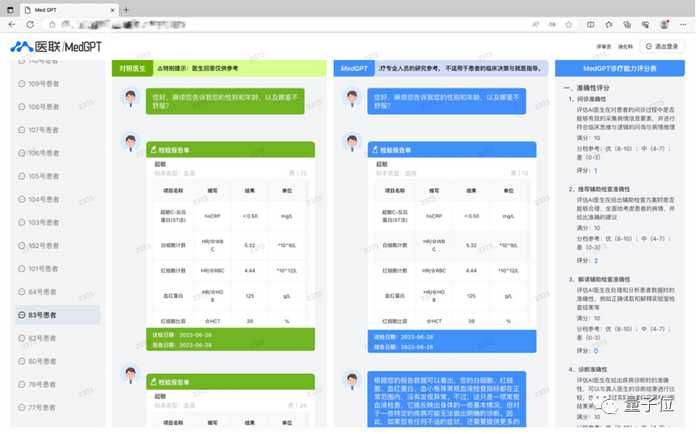Select patient 109号患者 in the sidebar
696x434 pixels.
tap(39, 84)
